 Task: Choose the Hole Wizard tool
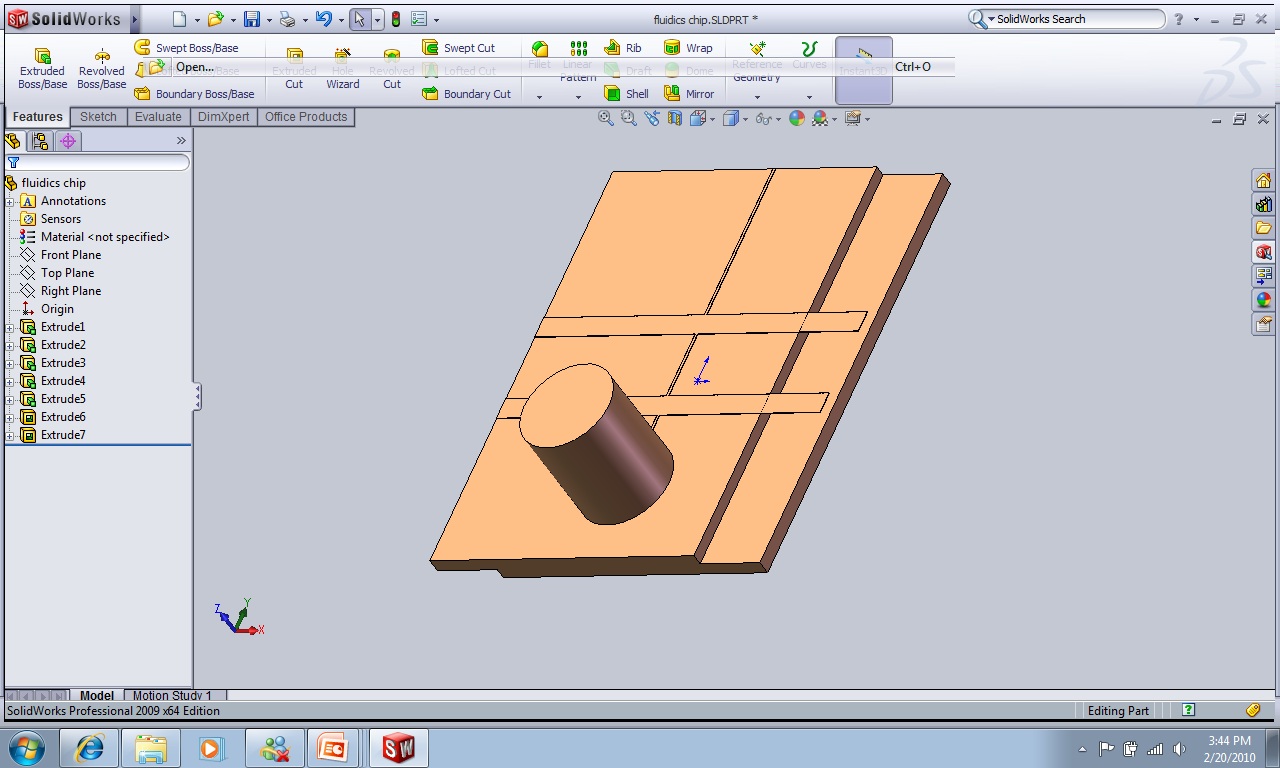click(x=342, y=68)
